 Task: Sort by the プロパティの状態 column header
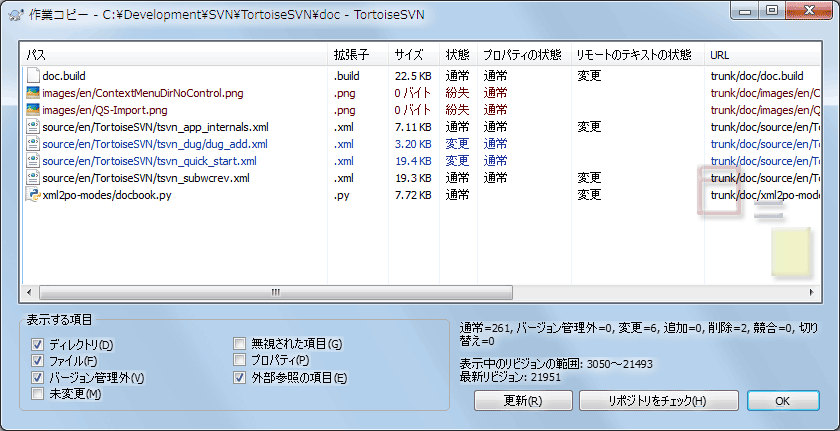tap(523, 55)
